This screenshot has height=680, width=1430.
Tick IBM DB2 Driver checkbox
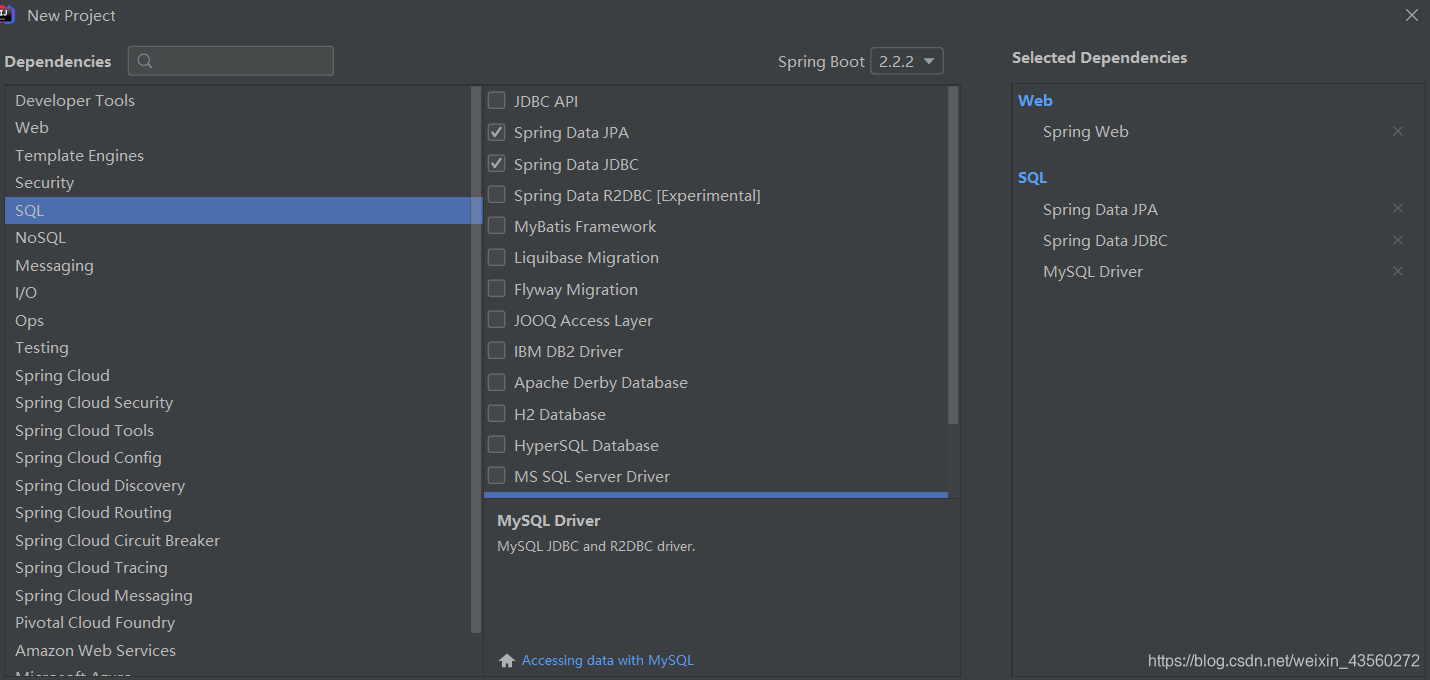tap(496, 350)
